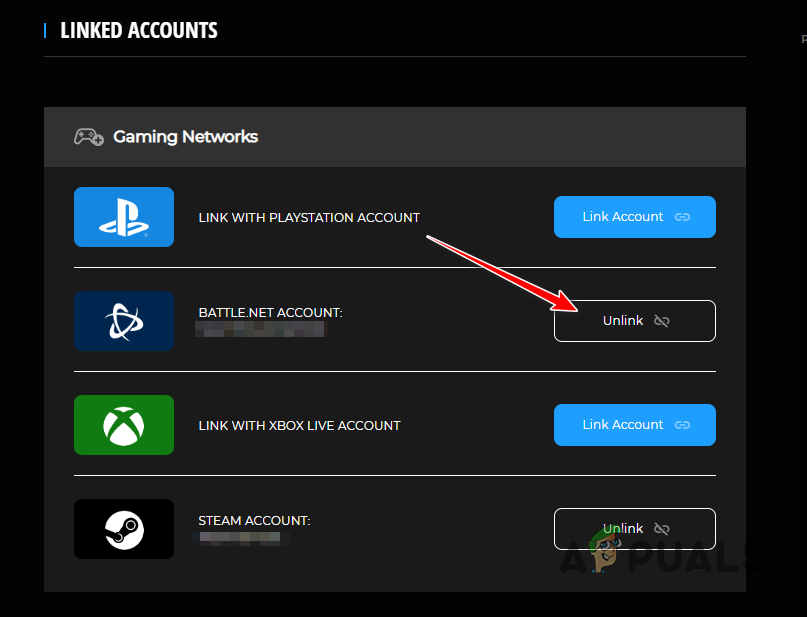
Task: Click the Steam logo icon
Action: [123, 529]
